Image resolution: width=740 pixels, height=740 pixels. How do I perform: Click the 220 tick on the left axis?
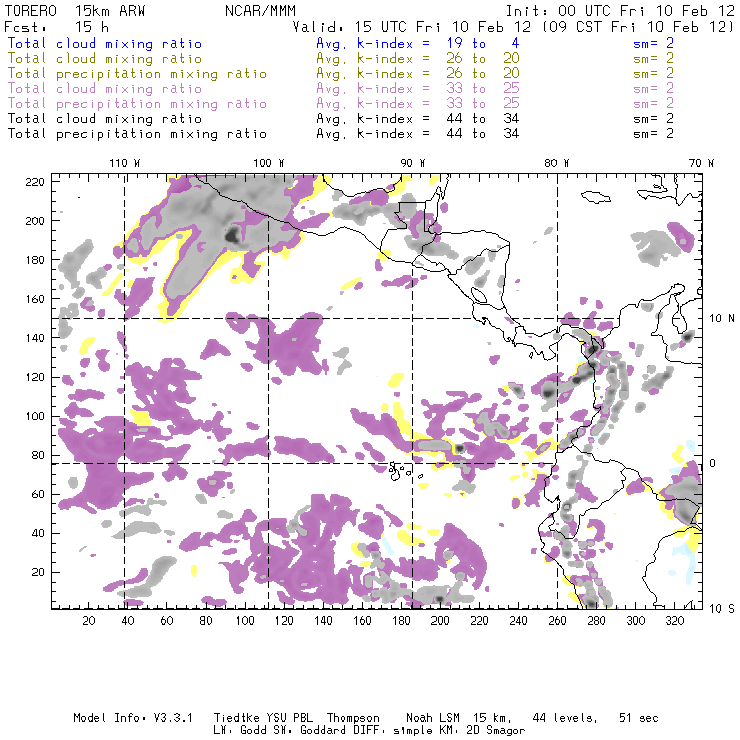35,181
